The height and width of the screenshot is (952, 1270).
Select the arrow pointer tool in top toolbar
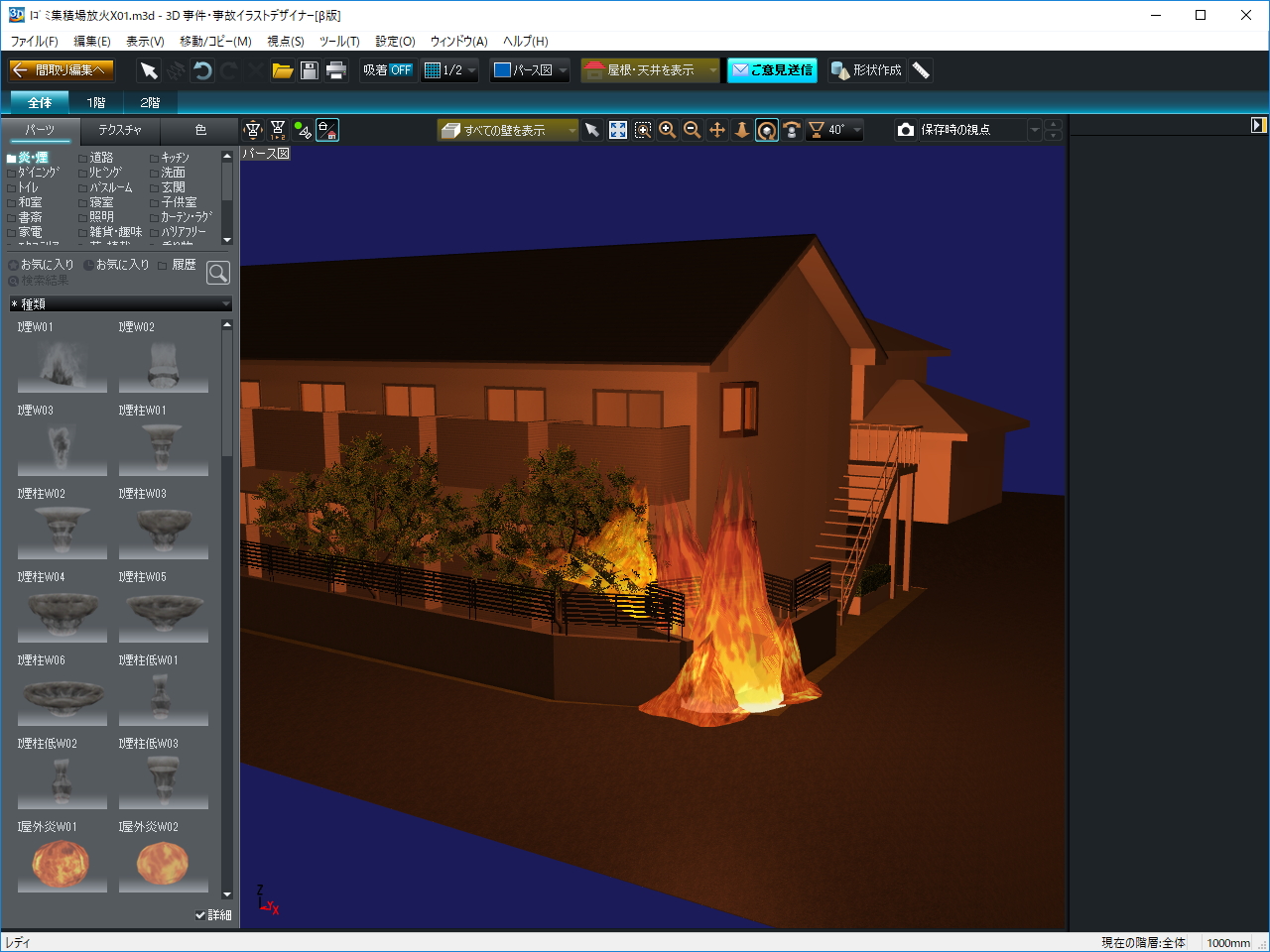[149, 70]
